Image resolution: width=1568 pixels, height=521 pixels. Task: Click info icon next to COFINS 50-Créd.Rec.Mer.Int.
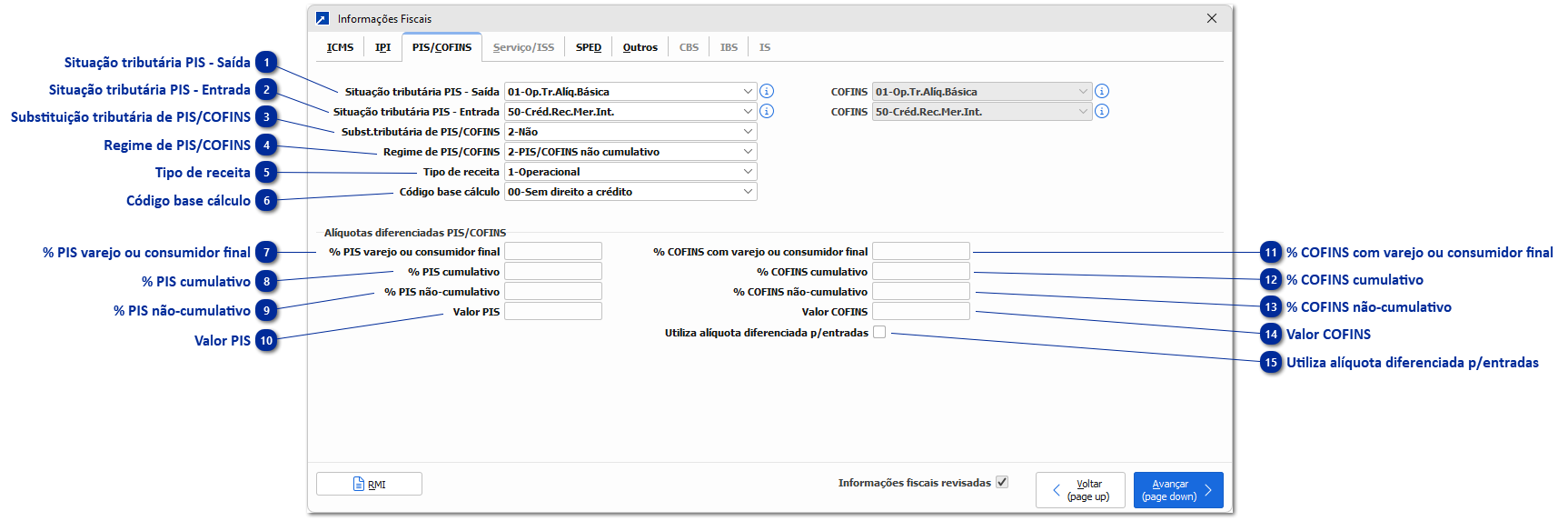1102,111
